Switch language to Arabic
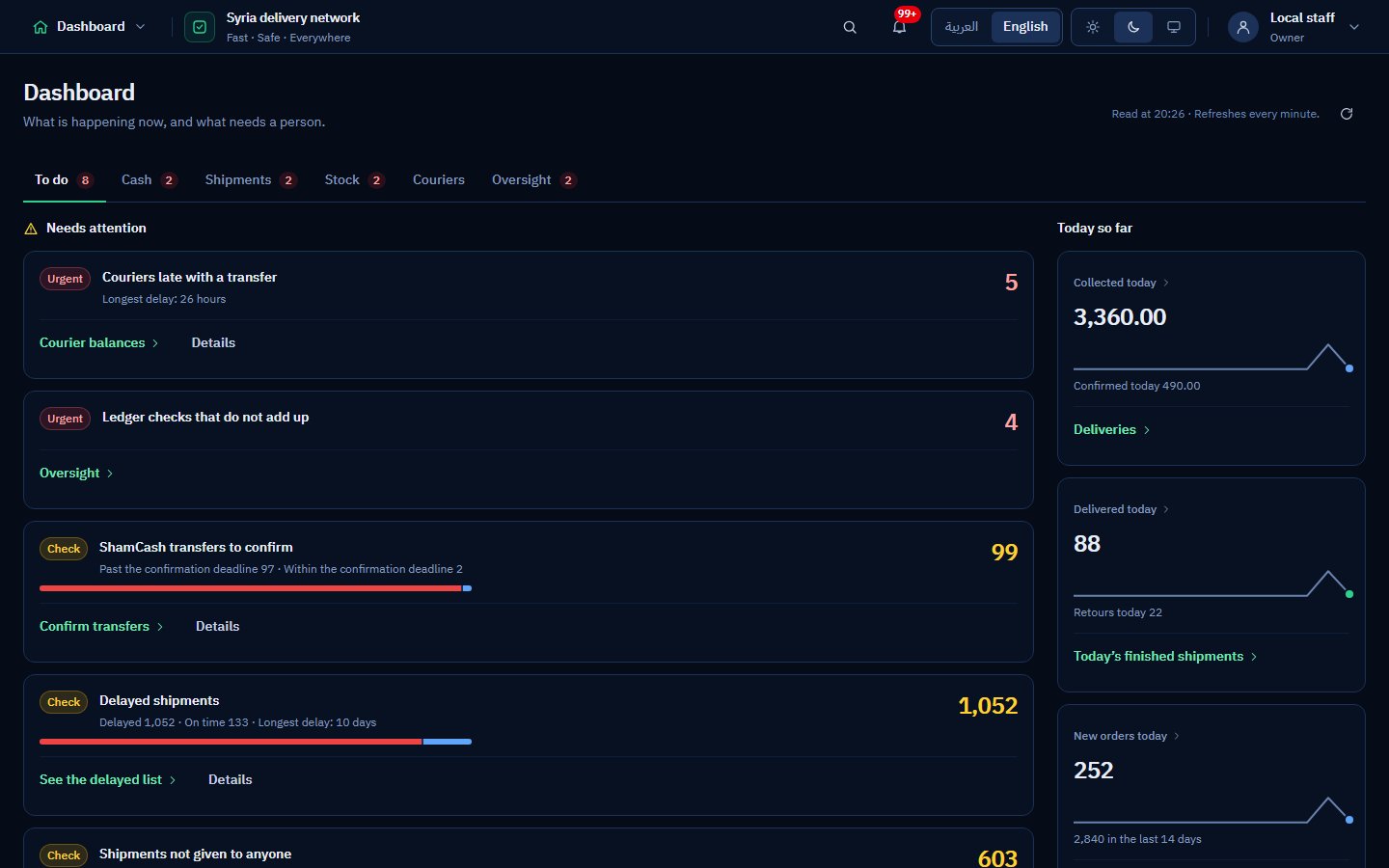 click(x=962, y=27)
